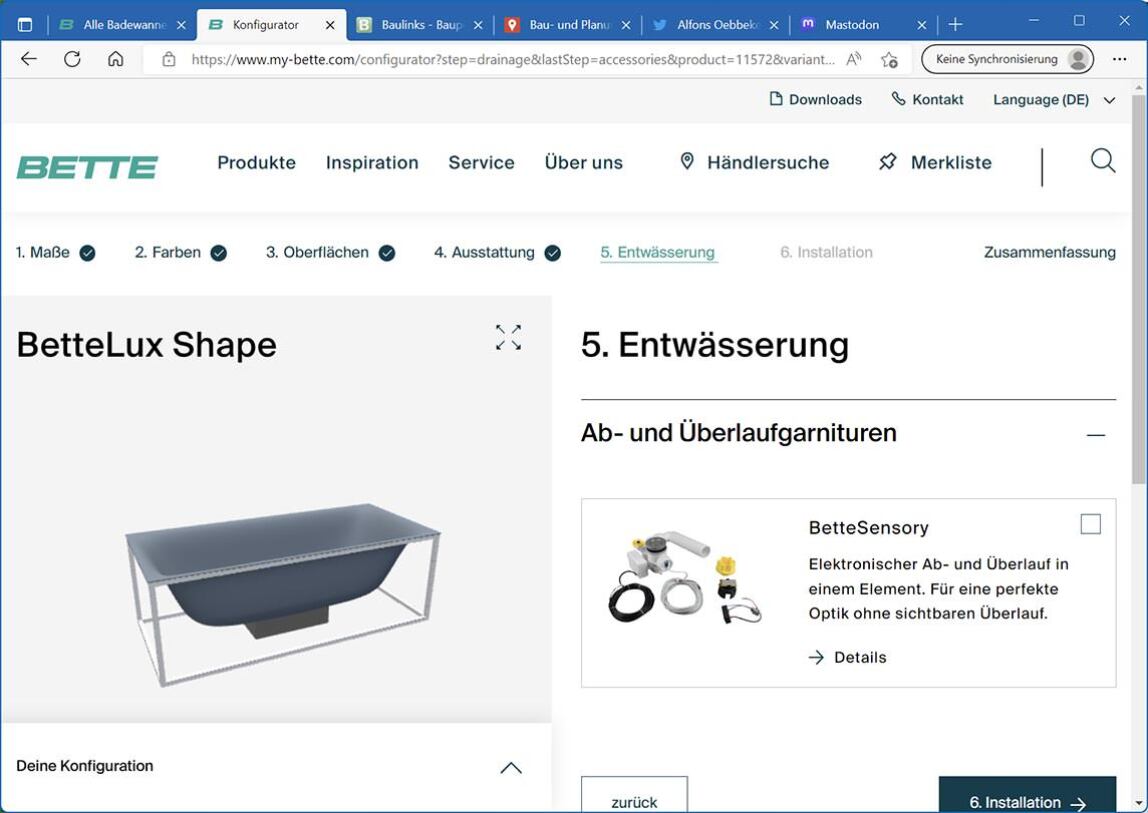
Task: Click the browser back arrow
Action: (x=29, y=59)
